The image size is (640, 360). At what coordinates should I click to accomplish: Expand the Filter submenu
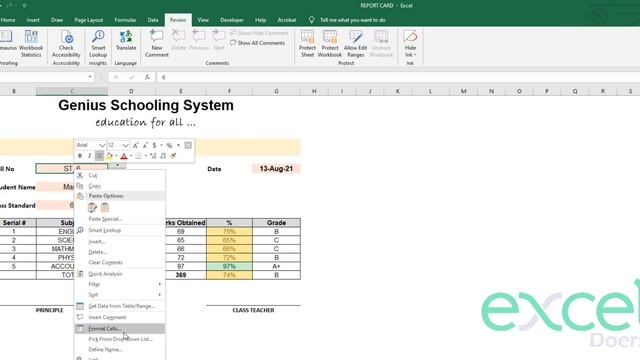click(x=160, y=284)
